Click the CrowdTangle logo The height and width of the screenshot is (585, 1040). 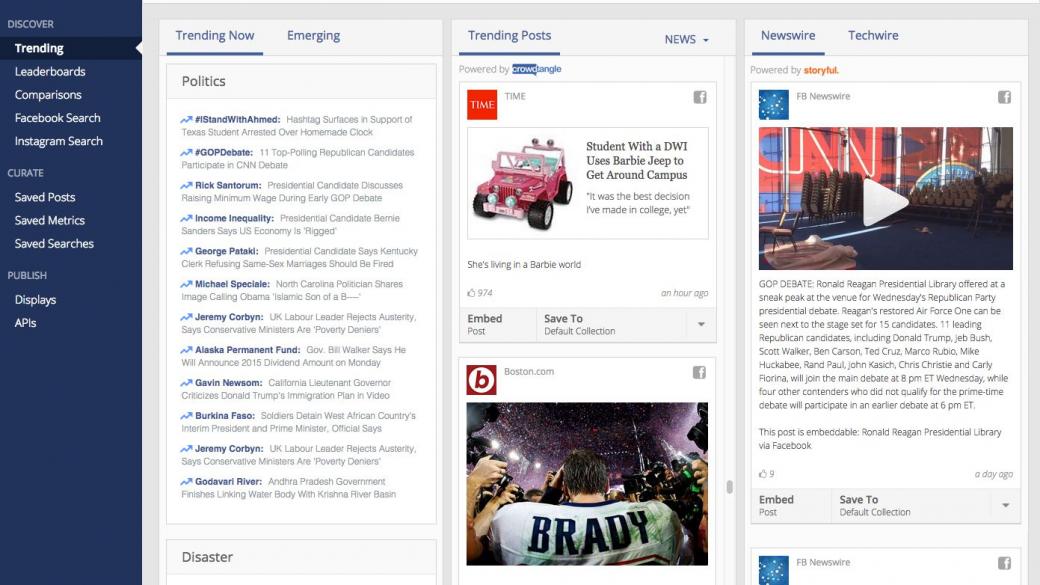(537, 69)
